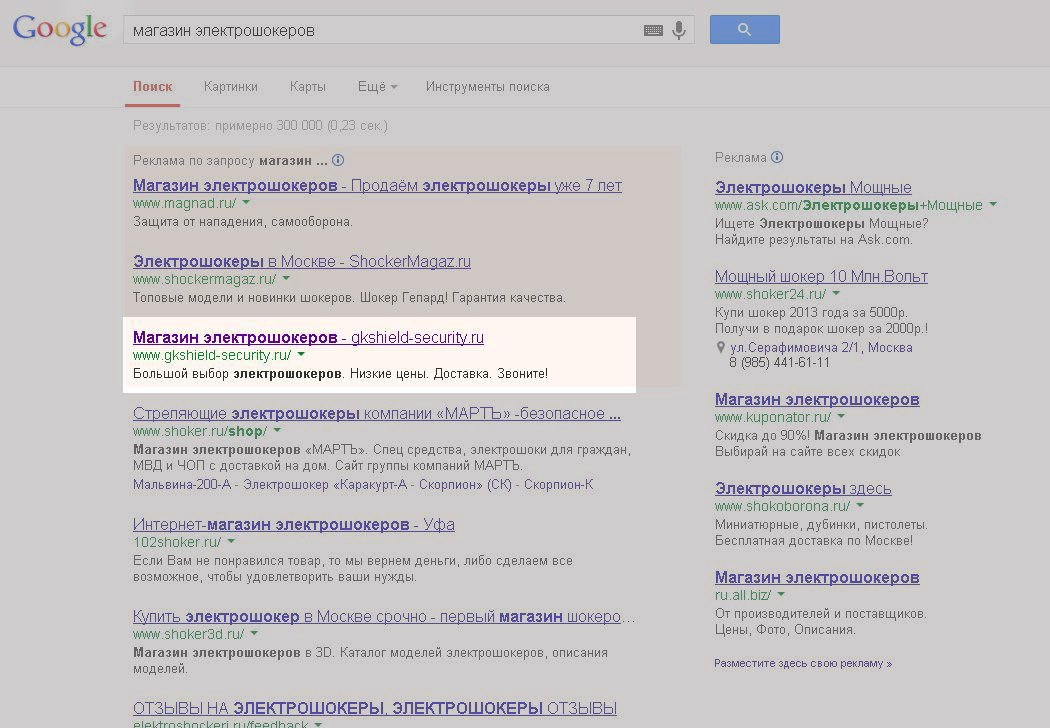Open dropdown arrow next to www.shoker24.ru
The width and height of the screenshot is (1050, 728).
coord(836,293)
